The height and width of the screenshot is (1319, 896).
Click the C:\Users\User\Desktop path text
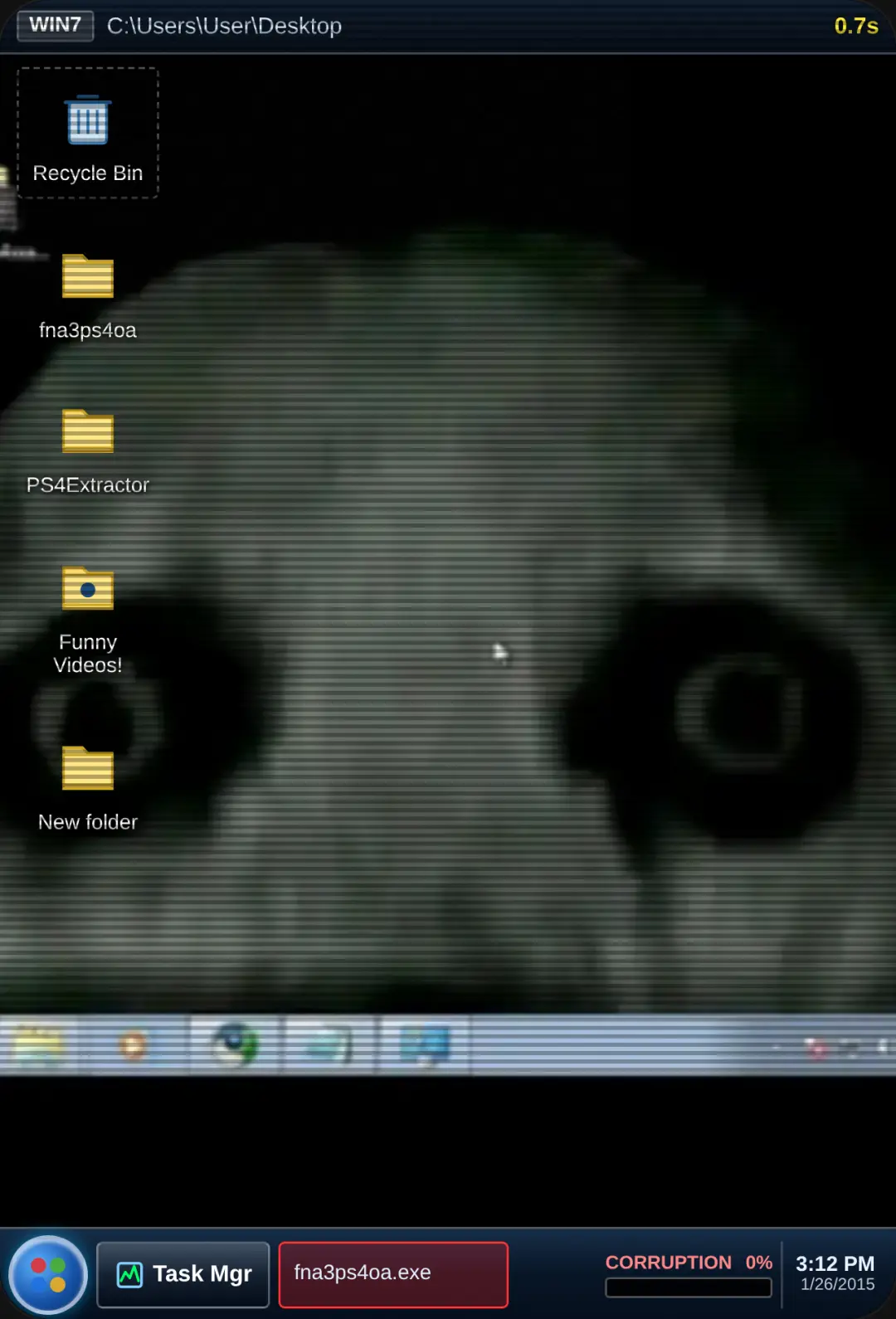coord(224,26)
